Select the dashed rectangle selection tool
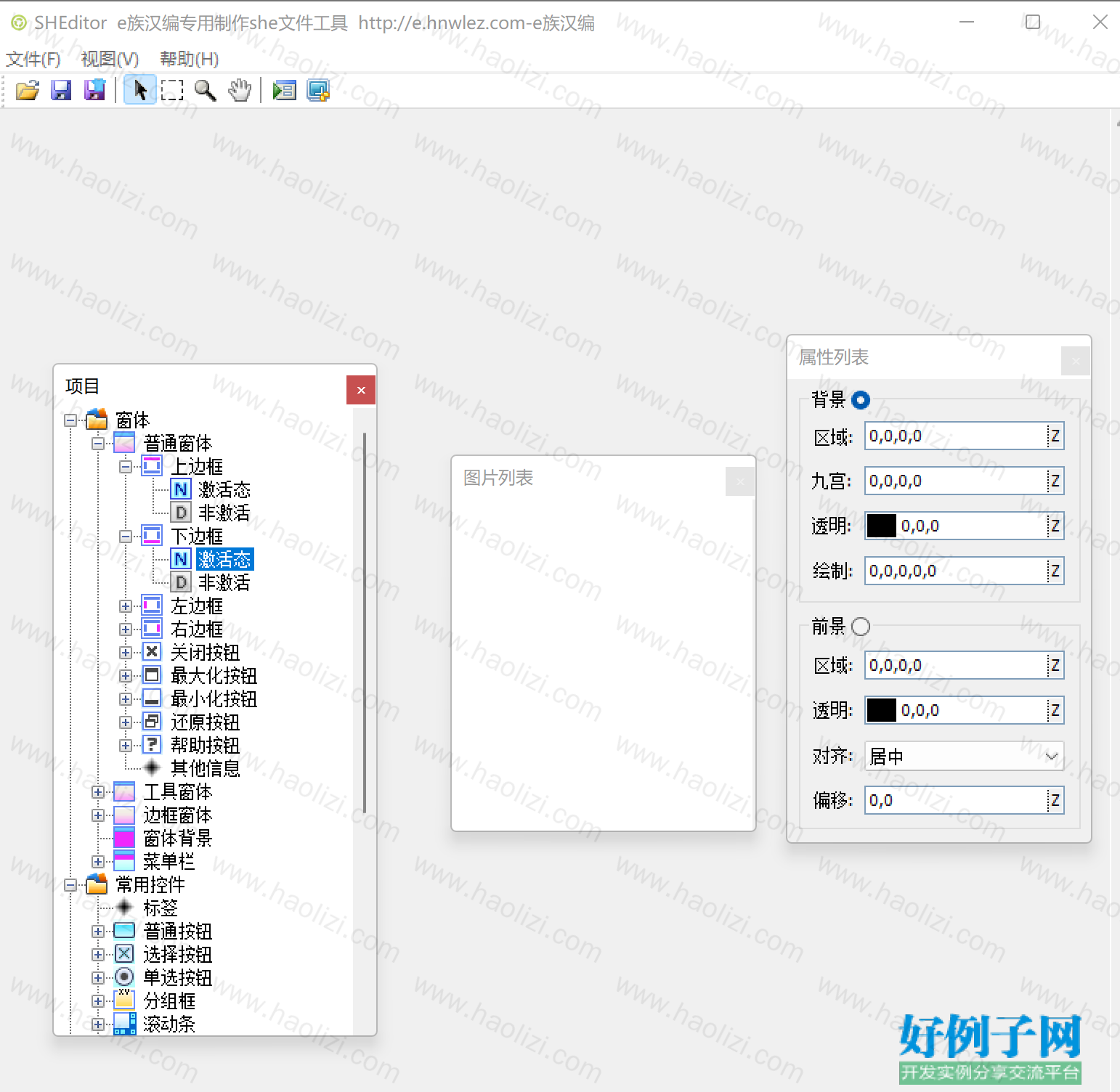Screen dimensions: 1120x1092 (172, 90)
